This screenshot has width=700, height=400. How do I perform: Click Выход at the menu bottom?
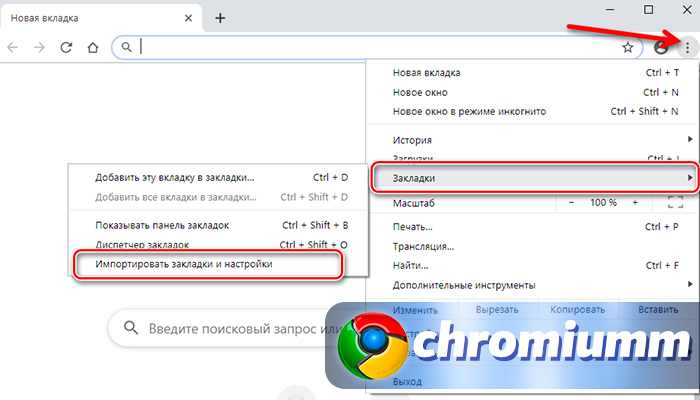[x=407, y=382]
